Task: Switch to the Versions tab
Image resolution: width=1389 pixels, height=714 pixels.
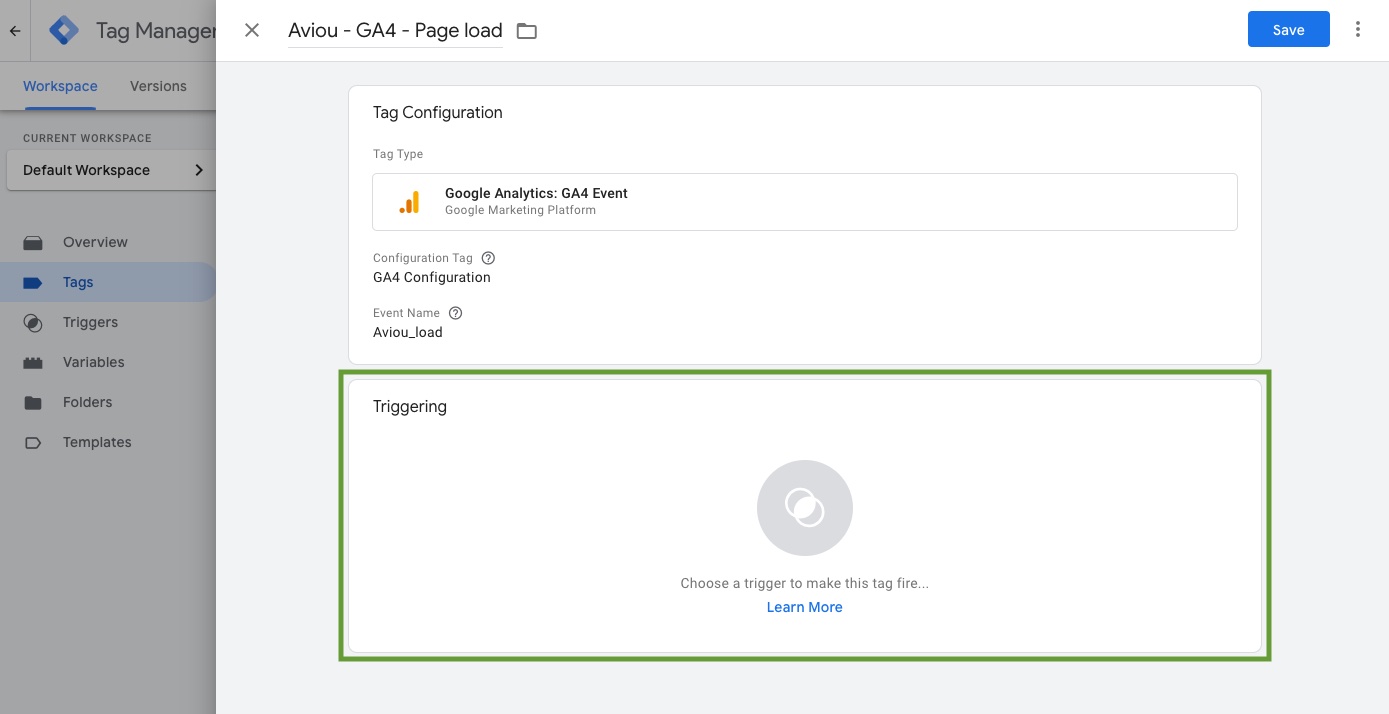Action: point(158,86)
